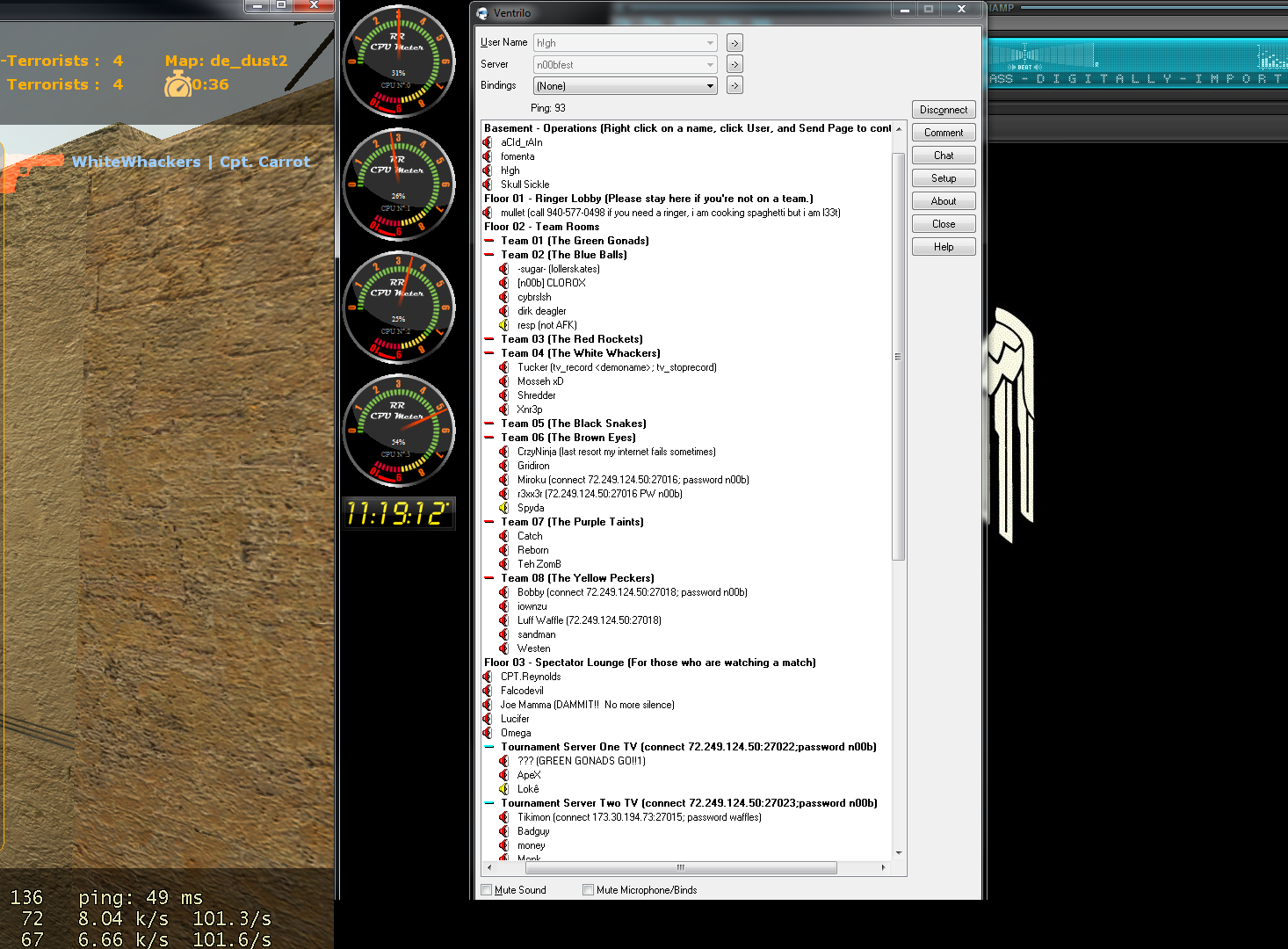Select the yellow speaker icon beside Spyda
1288x949 pixels.
tap(504, 508)
